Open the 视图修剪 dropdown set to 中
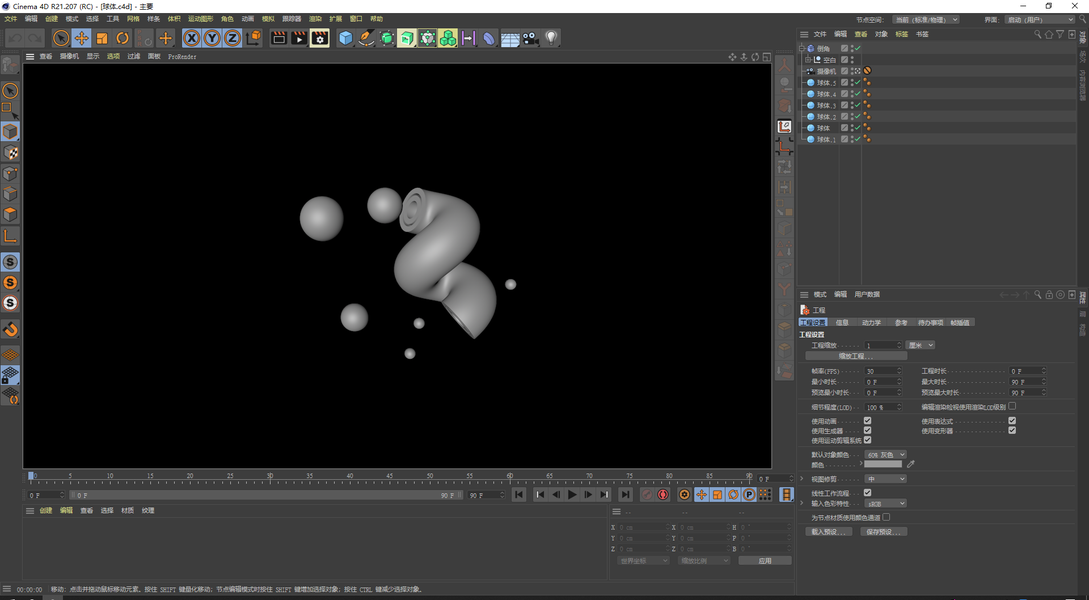Viewport: 1089px width, 600px height. 886,479
